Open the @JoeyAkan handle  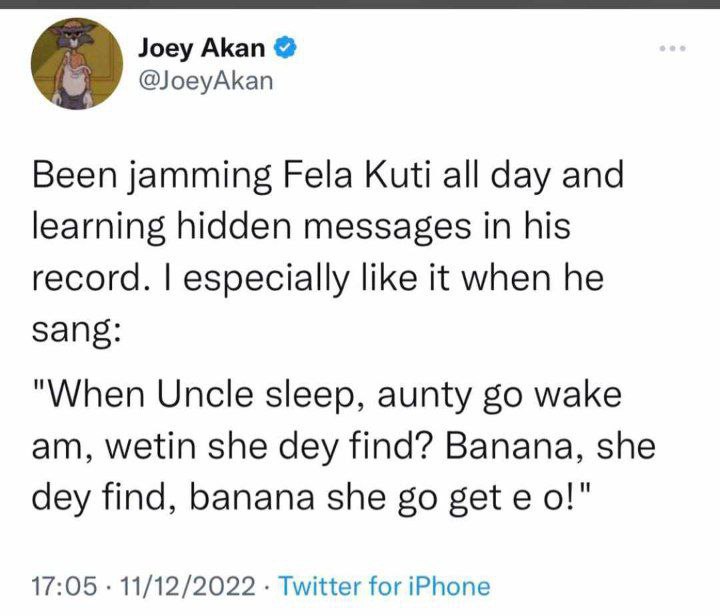point(205,81)
